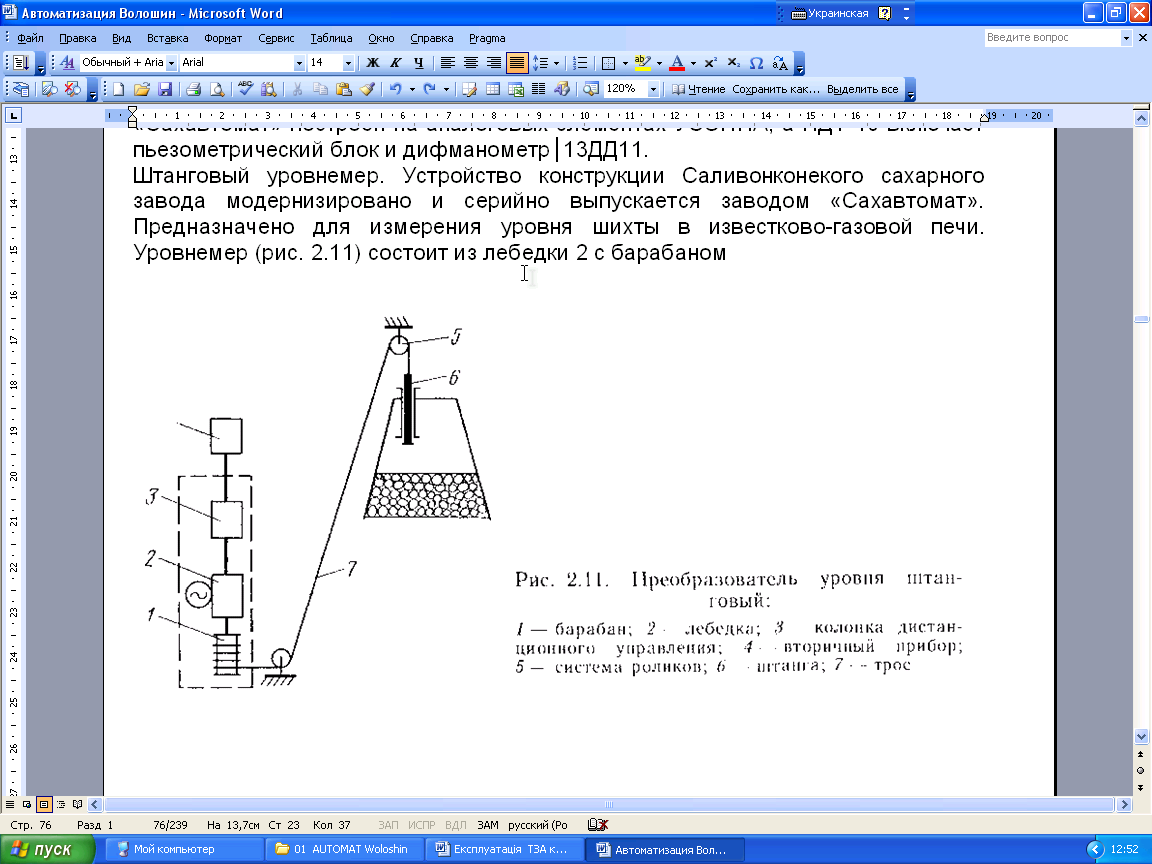Open the font size dropdown
The width and height of the screenshot is (1152, 864).
(348, 63)
